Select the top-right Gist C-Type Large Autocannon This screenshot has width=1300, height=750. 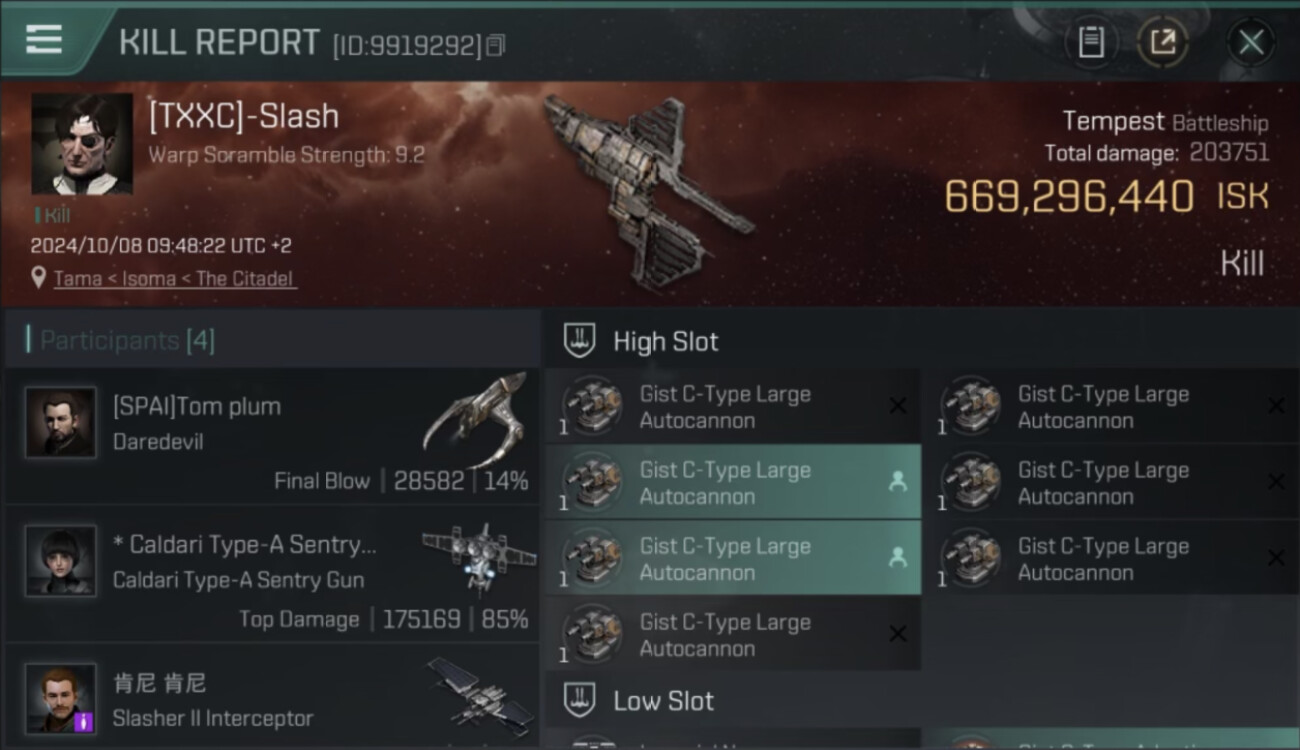pyautogui.click(x=1112, y=406)
